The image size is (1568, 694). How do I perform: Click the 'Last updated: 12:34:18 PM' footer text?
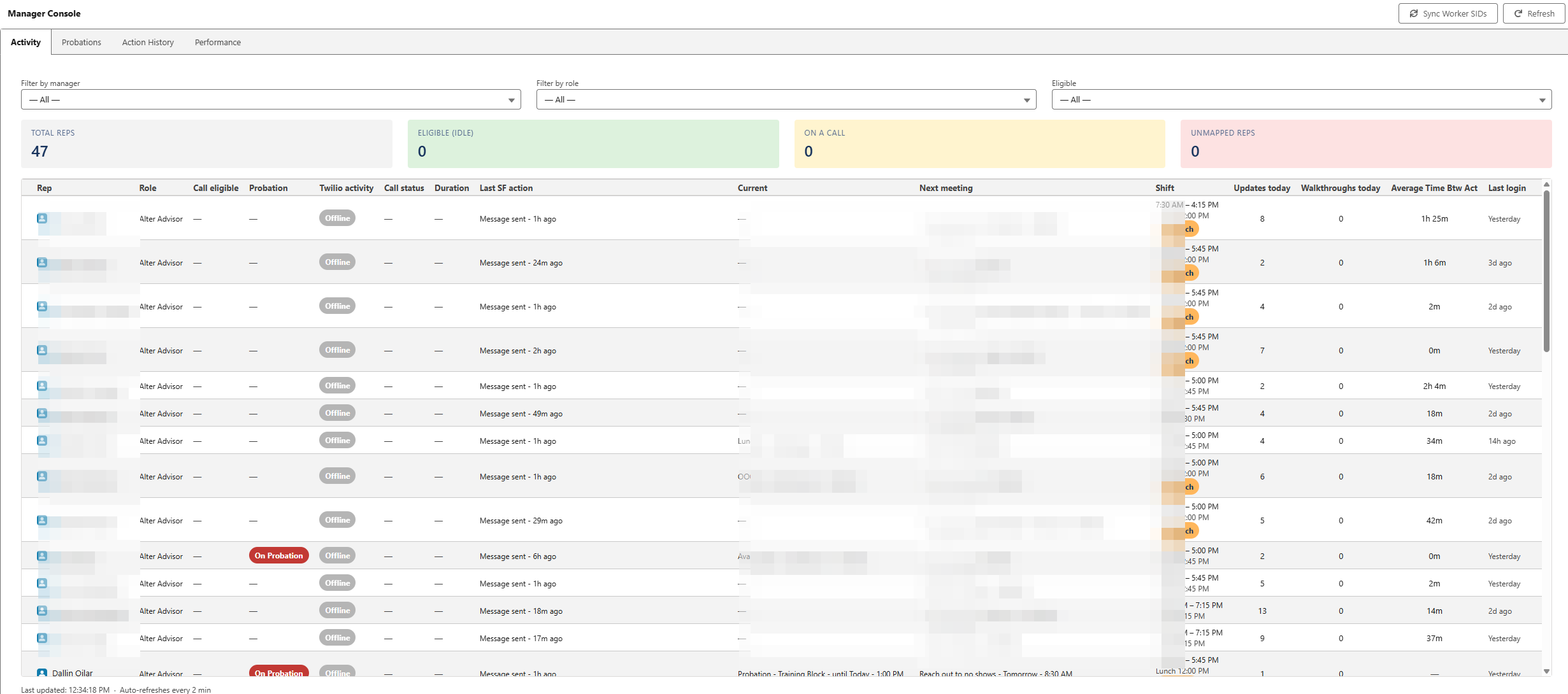pos(65,690)
